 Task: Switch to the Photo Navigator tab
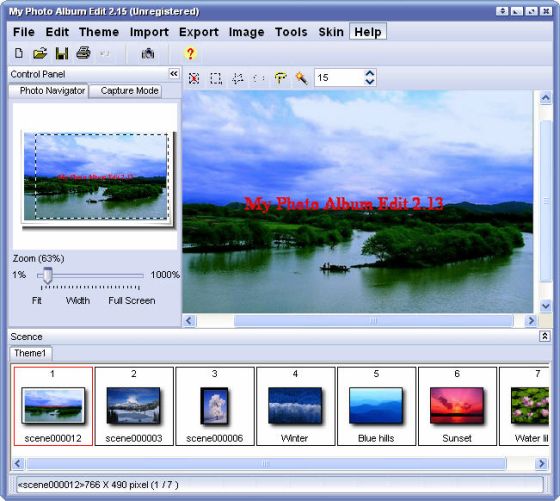(x=49, y=91)
